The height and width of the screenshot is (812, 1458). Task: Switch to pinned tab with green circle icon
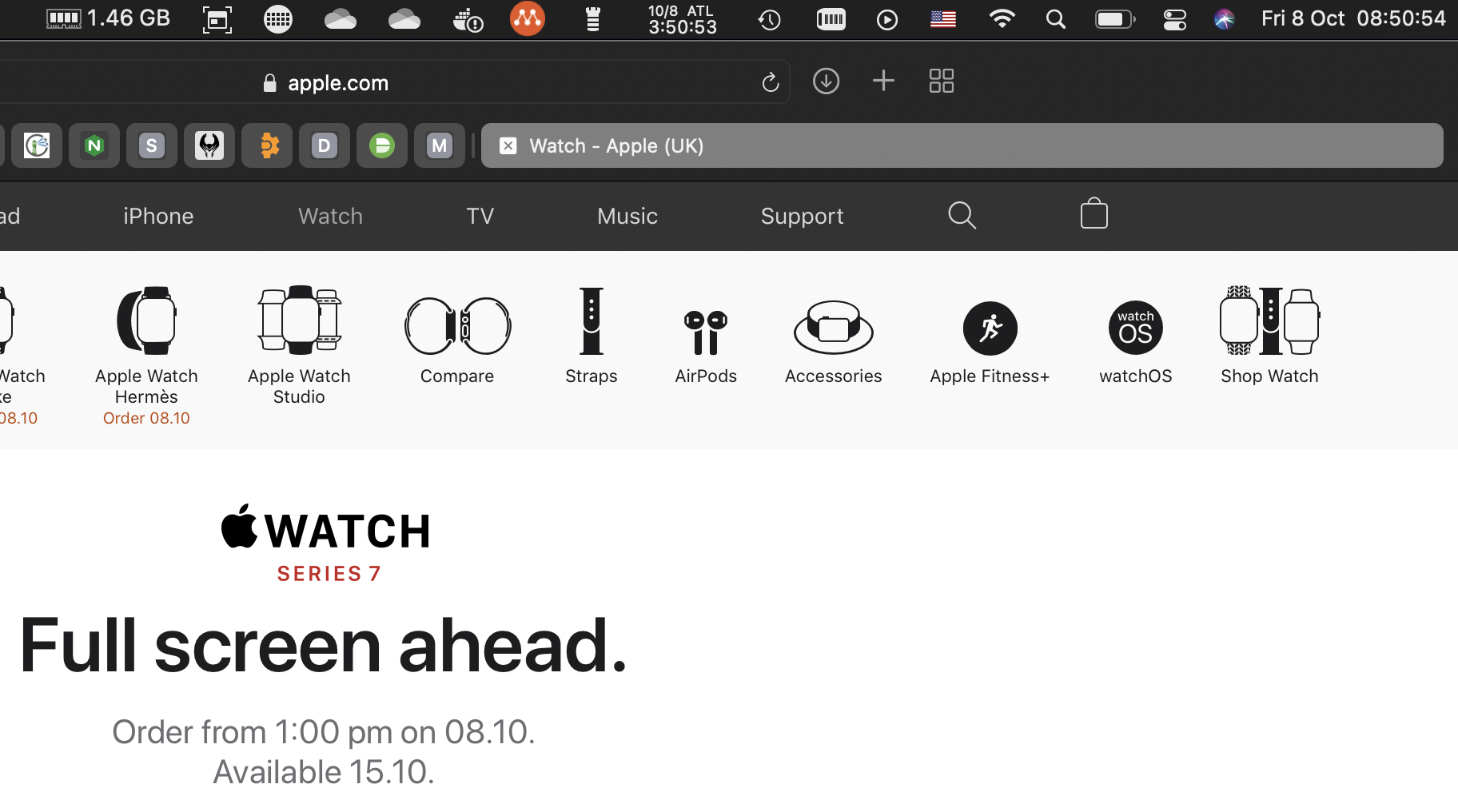tap(382, 145)
